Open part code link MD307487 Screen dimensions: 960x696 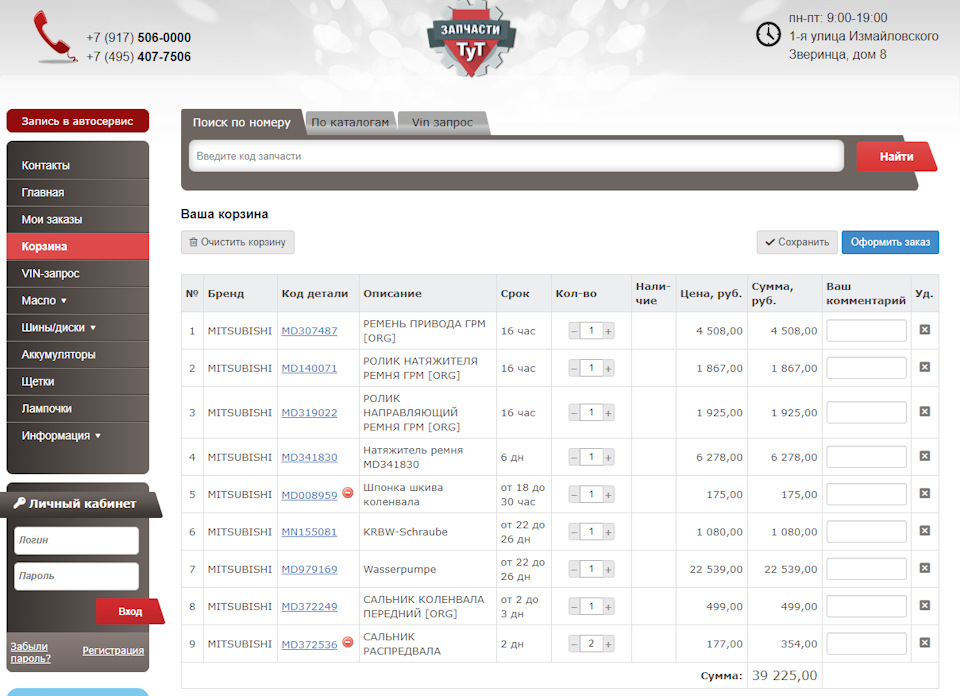(x=309, y=331)
